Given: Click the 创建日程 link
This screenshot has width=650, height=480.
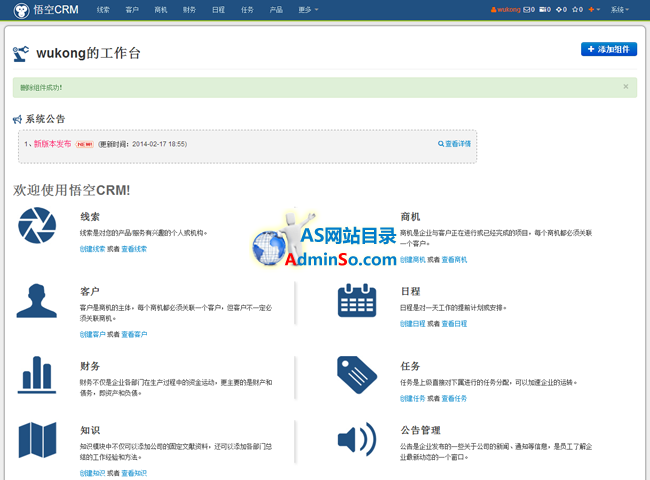Looking at the screenshot, I should [x=412, y=324].
